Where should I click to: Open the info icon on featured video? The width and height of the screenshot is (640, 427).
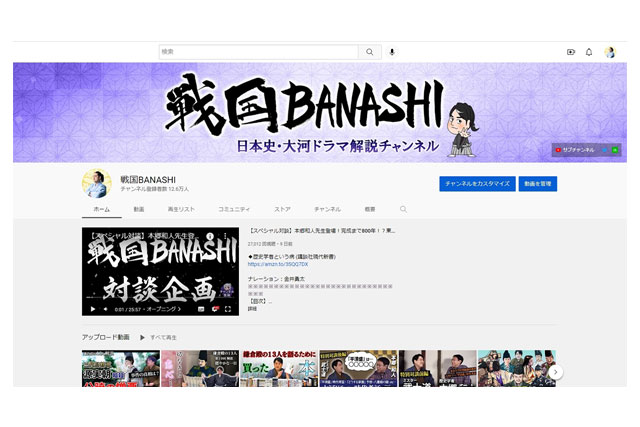(x=210, y=236)
